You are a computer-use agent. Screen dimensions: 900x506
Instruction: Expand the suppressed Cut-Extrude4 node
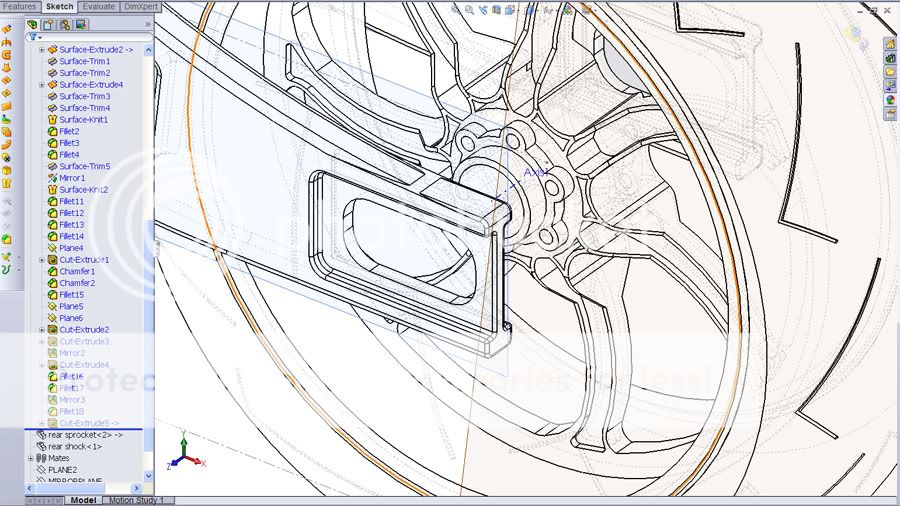42,365
